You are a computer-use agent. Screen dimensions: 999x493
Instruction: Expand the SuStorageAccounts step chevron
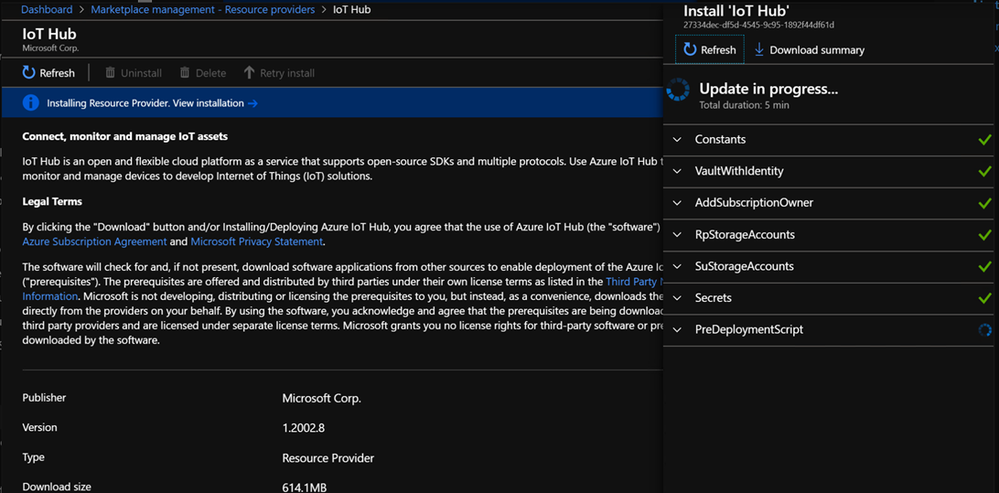tap(677, 266)
